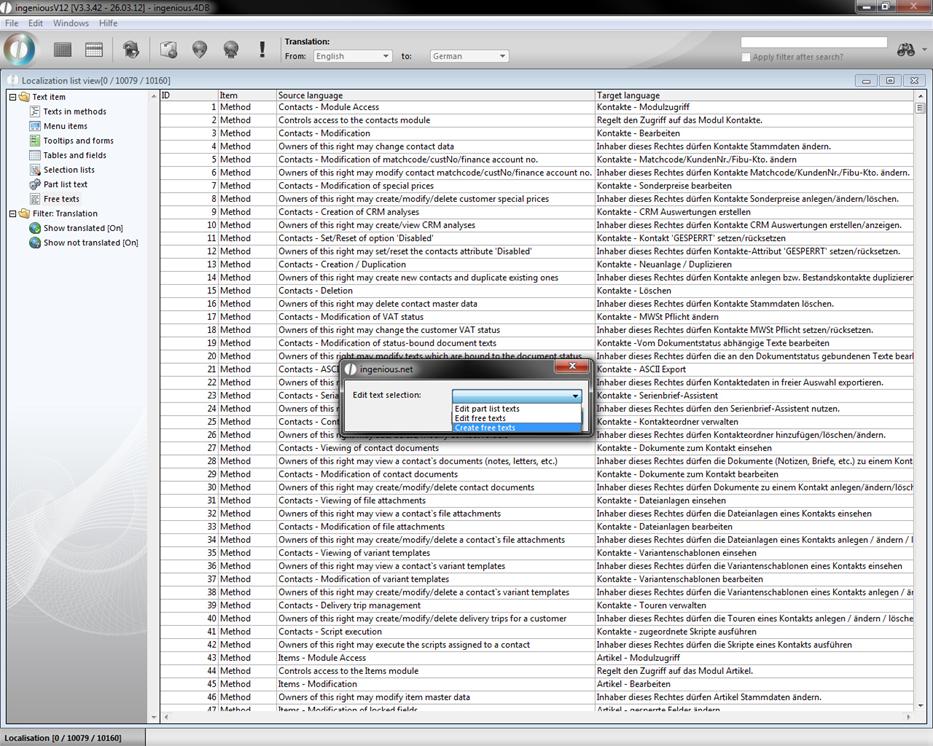
Task: Click into the search input field
Action: 813,43
